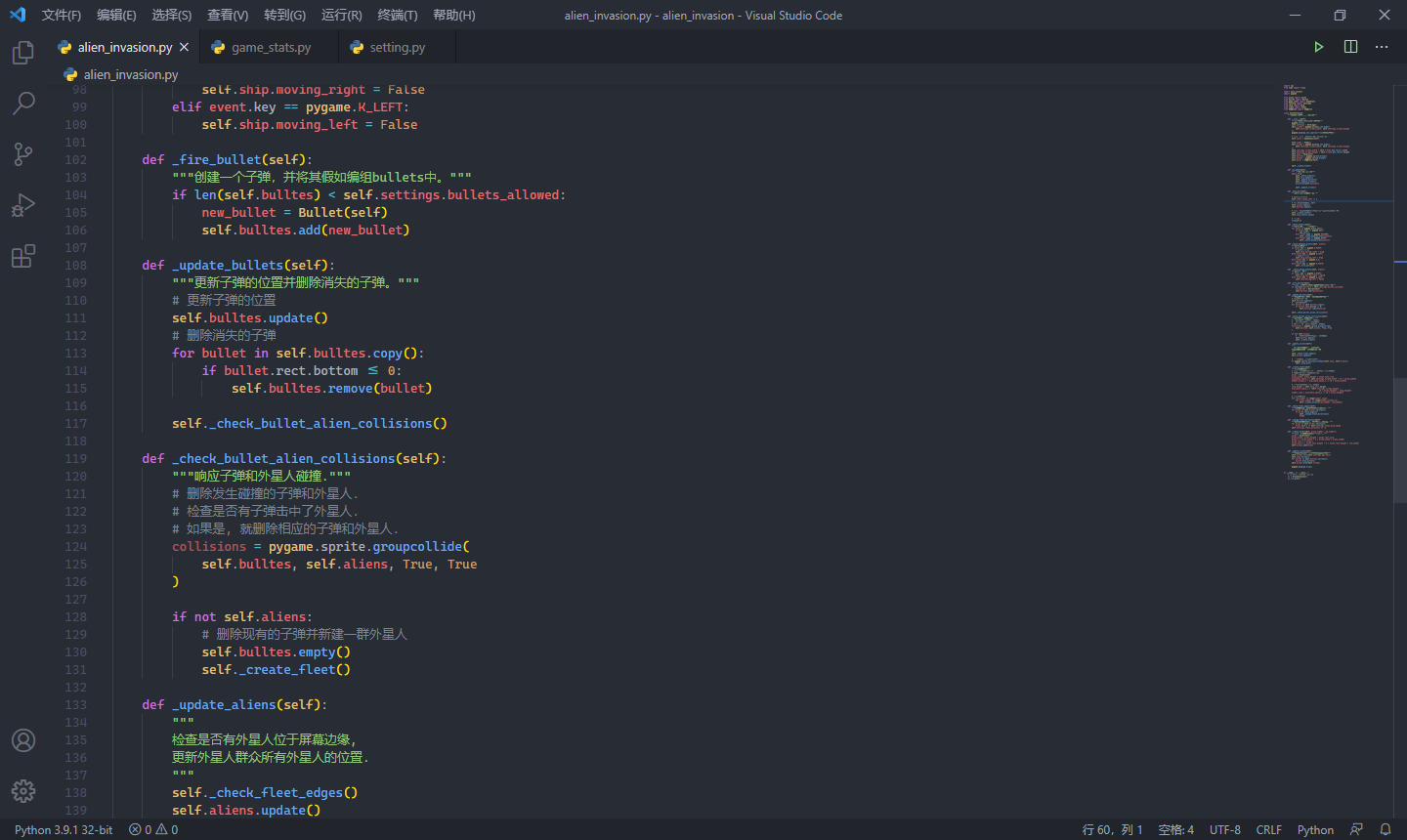Open 查看(V) menu
Screen dimensions: 1407x840
(x=228, y=15)
